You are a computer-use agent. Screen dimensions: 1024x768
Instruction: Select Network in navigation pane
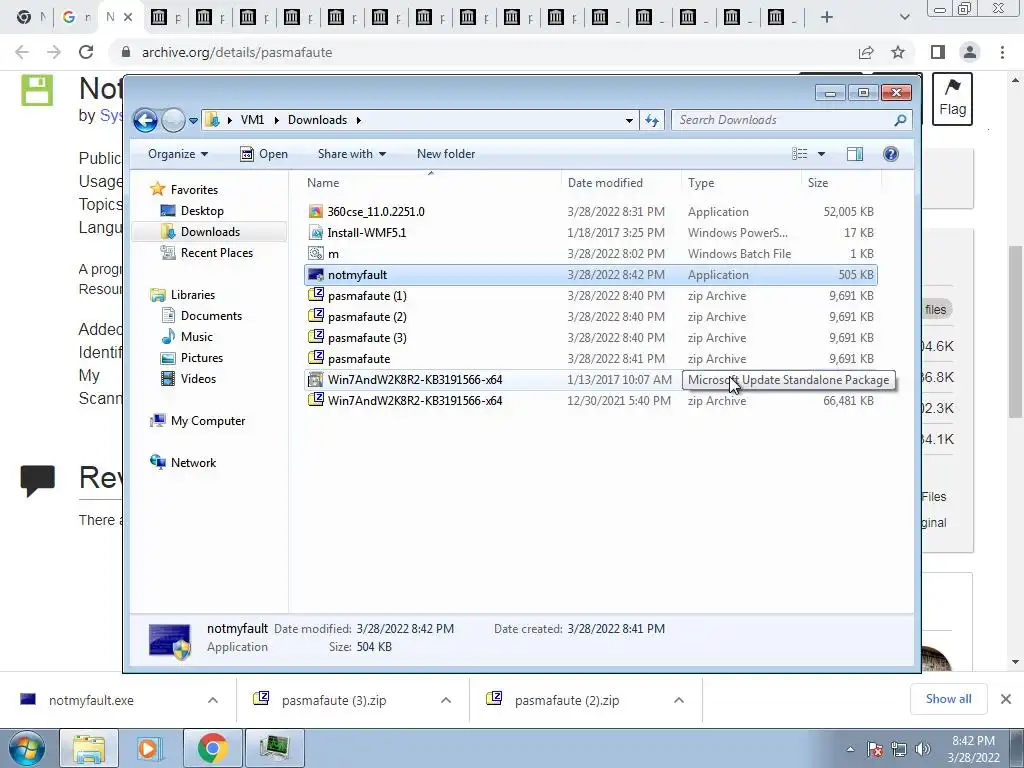tap(193, 463)
